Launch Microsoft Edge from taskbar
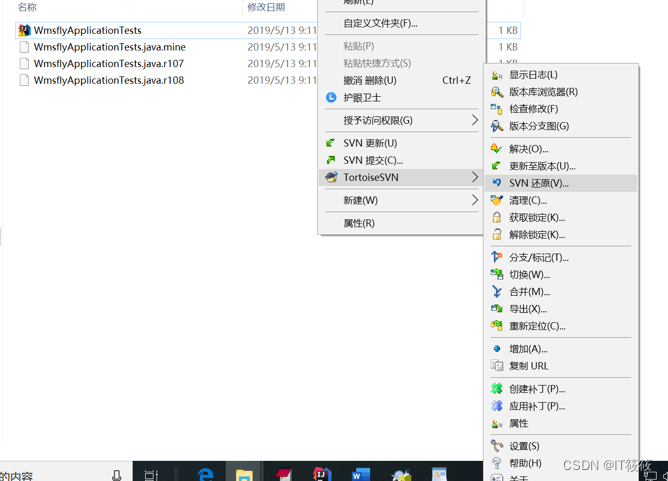This screenshot has width=668, height=481. (x=205, y=474)
